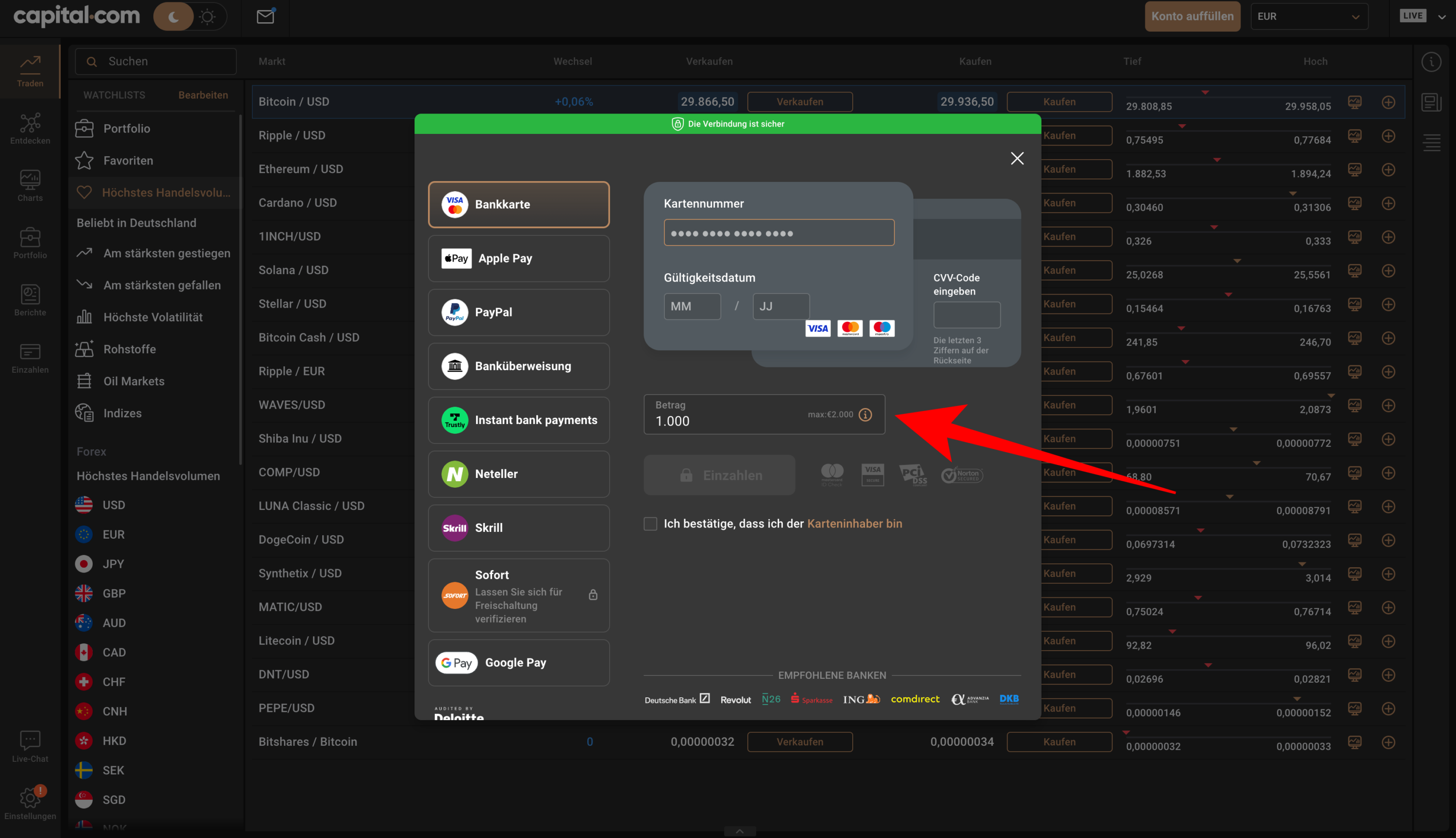Open the list lines icon on right edge
The height and width of the screenshot is (838, 1456).
1431,142
